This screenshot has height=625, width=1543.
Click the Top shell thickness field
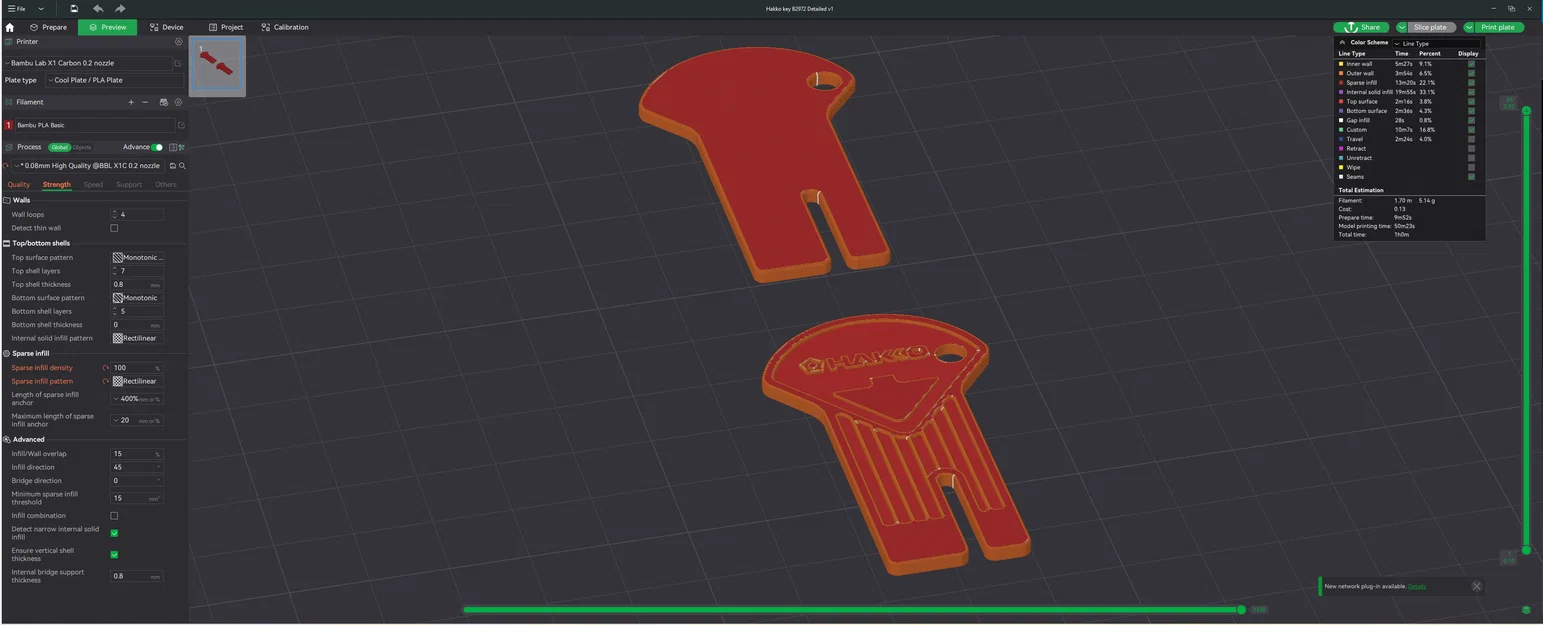(137, 285)
